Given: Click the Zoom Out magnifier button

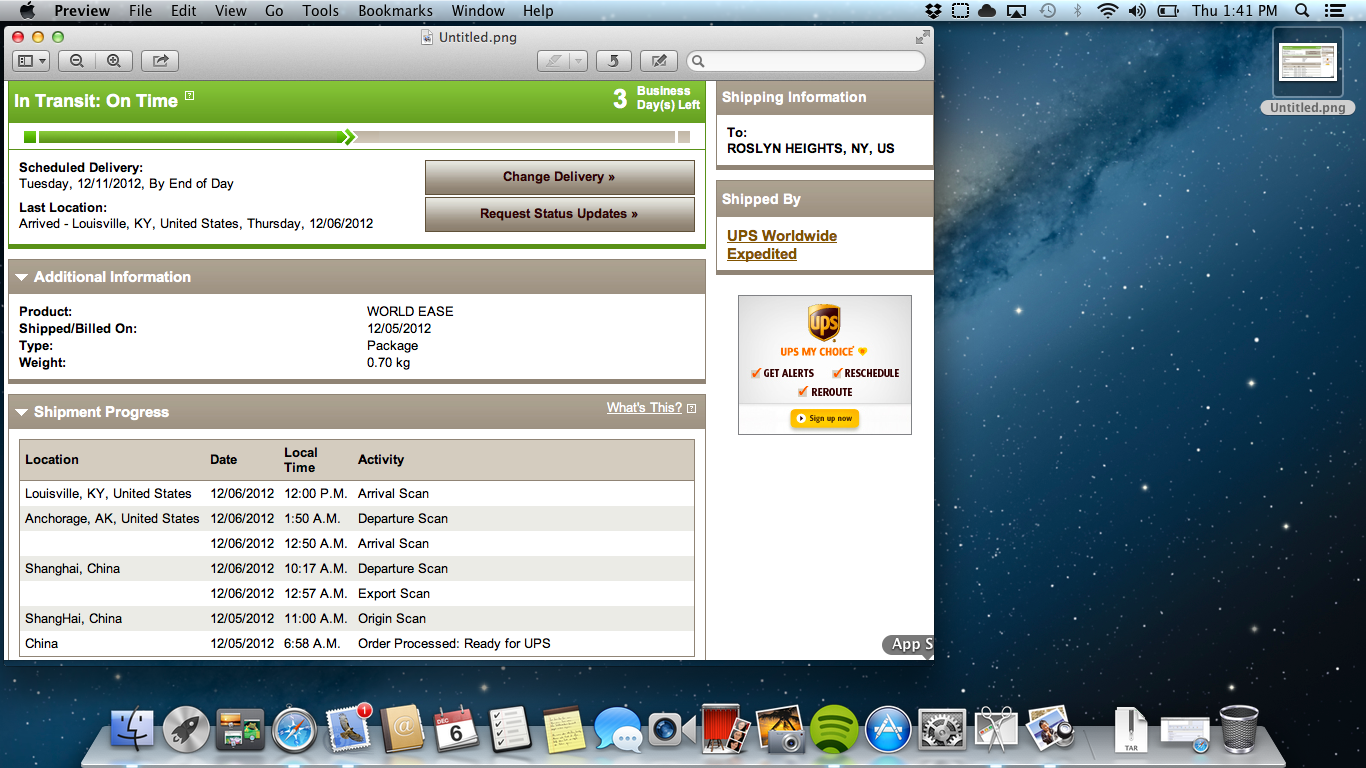Looking at the screenshot, I should coord(77,61).
